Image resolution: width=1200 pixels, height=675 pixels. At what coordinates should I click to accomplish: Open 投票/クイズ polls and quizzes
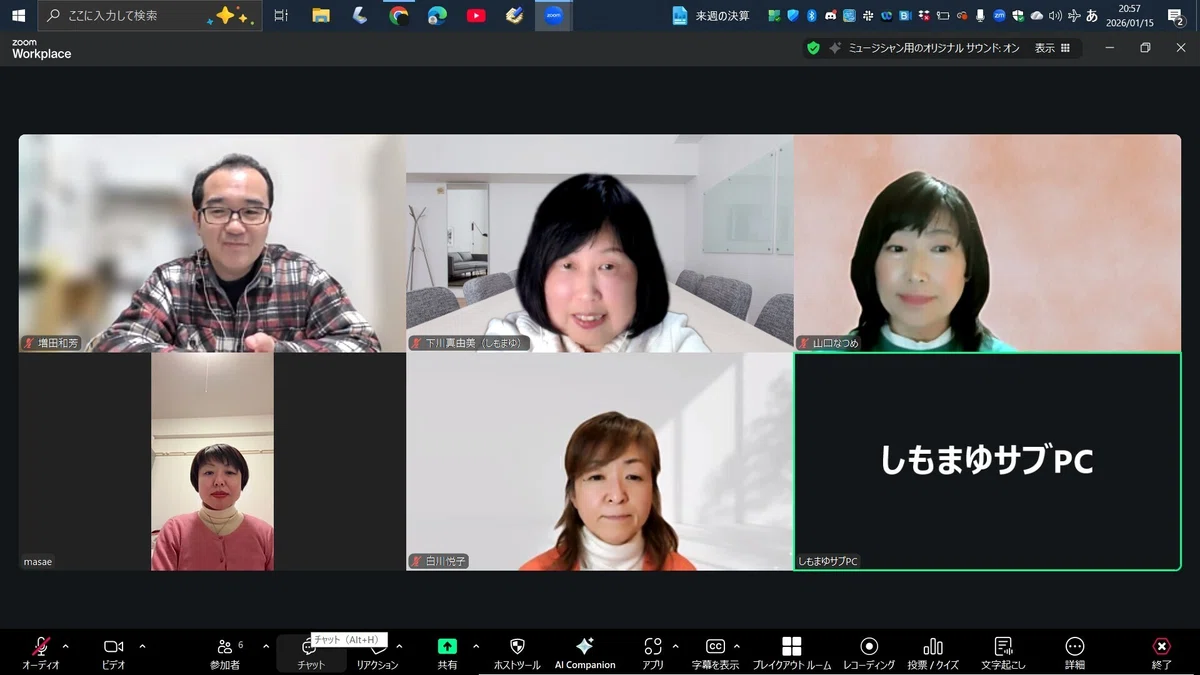933,653
